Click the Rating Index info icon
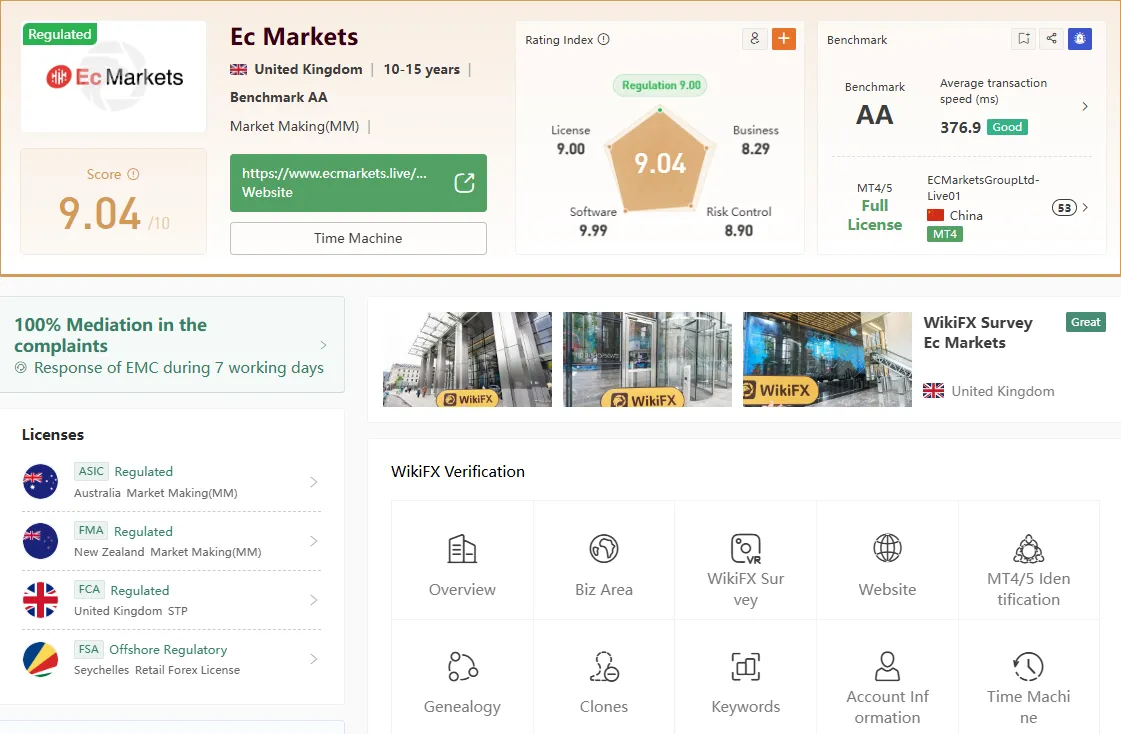1121x734 pixels. coord(603,39)
